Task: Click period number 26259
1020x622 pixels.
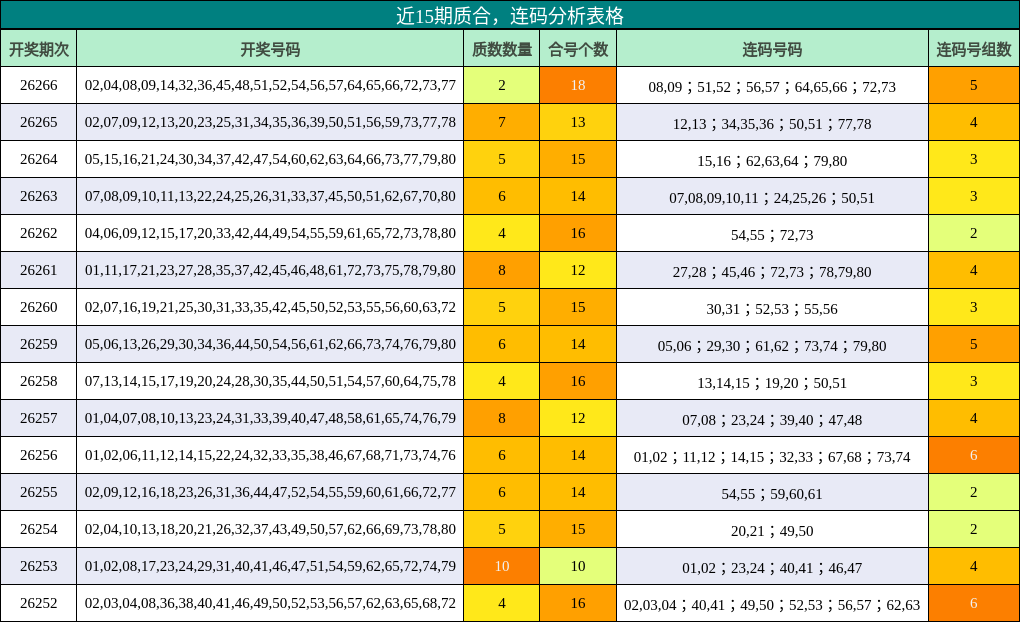Action: (38, 344)
